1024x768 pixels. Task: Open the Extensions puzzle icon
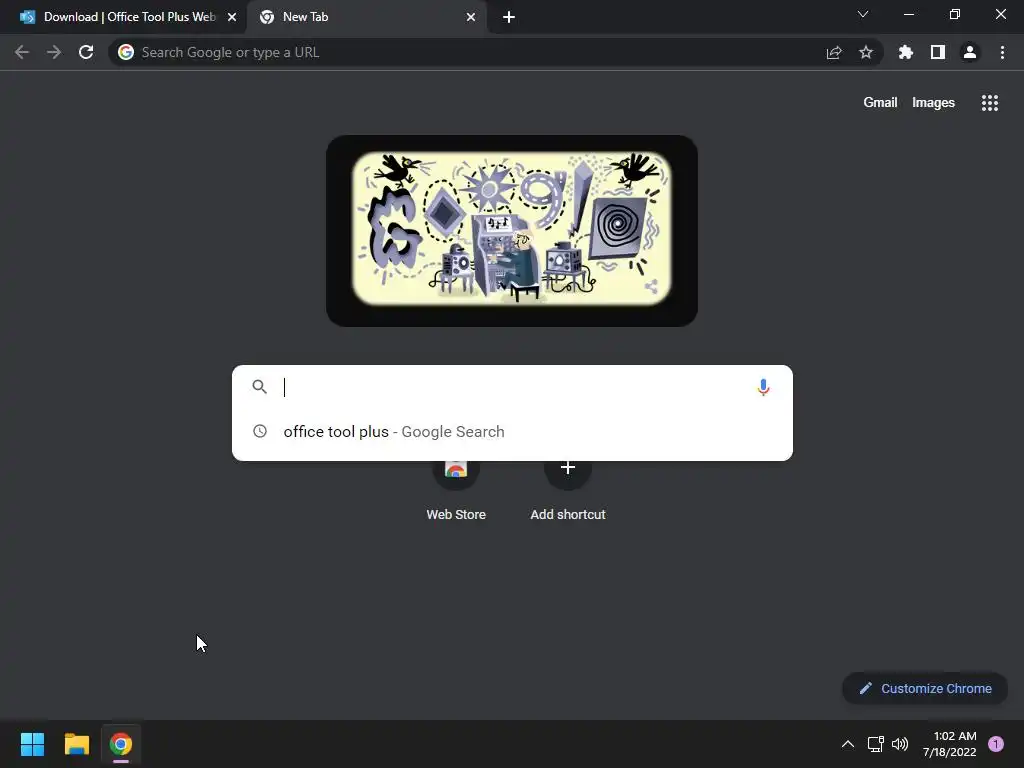click(x=906, y=52)
